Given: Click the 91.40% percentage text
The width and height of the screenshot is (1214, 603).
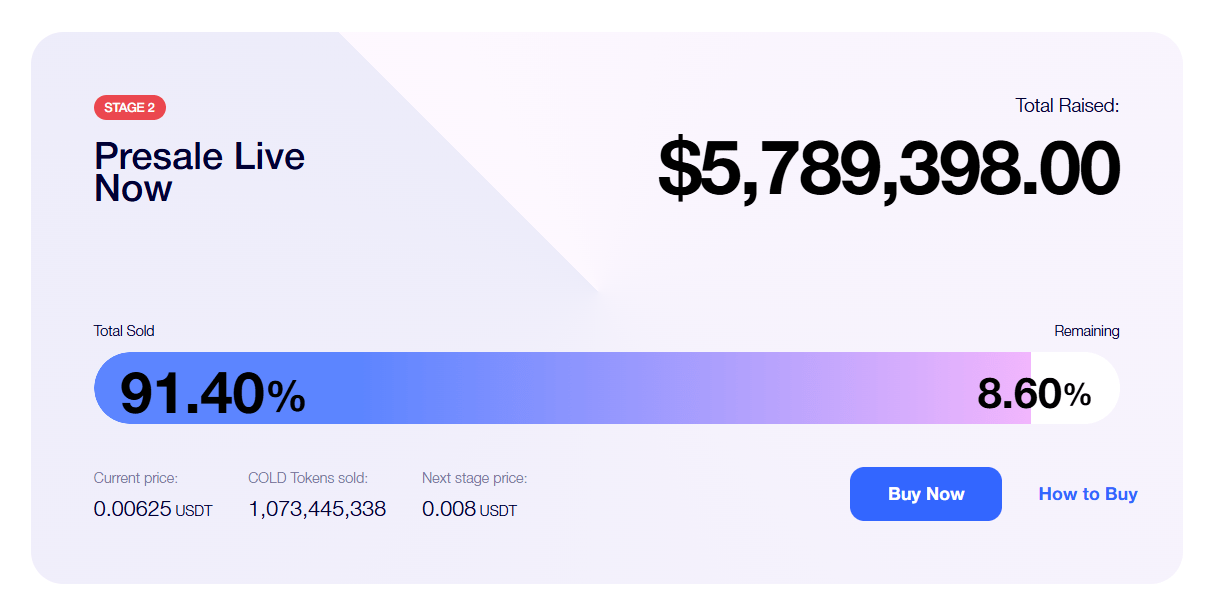Looking at the screenshot, I should click(x=212, y=393).
